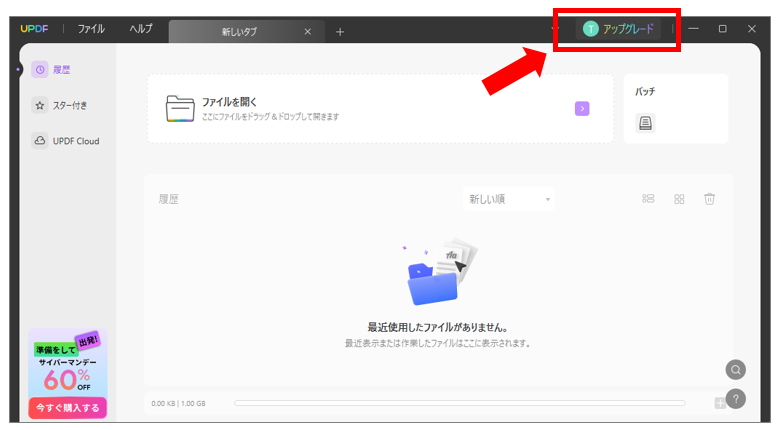Click the purple arrow button to open file
The image size is (783, 430).
(582, 108)
